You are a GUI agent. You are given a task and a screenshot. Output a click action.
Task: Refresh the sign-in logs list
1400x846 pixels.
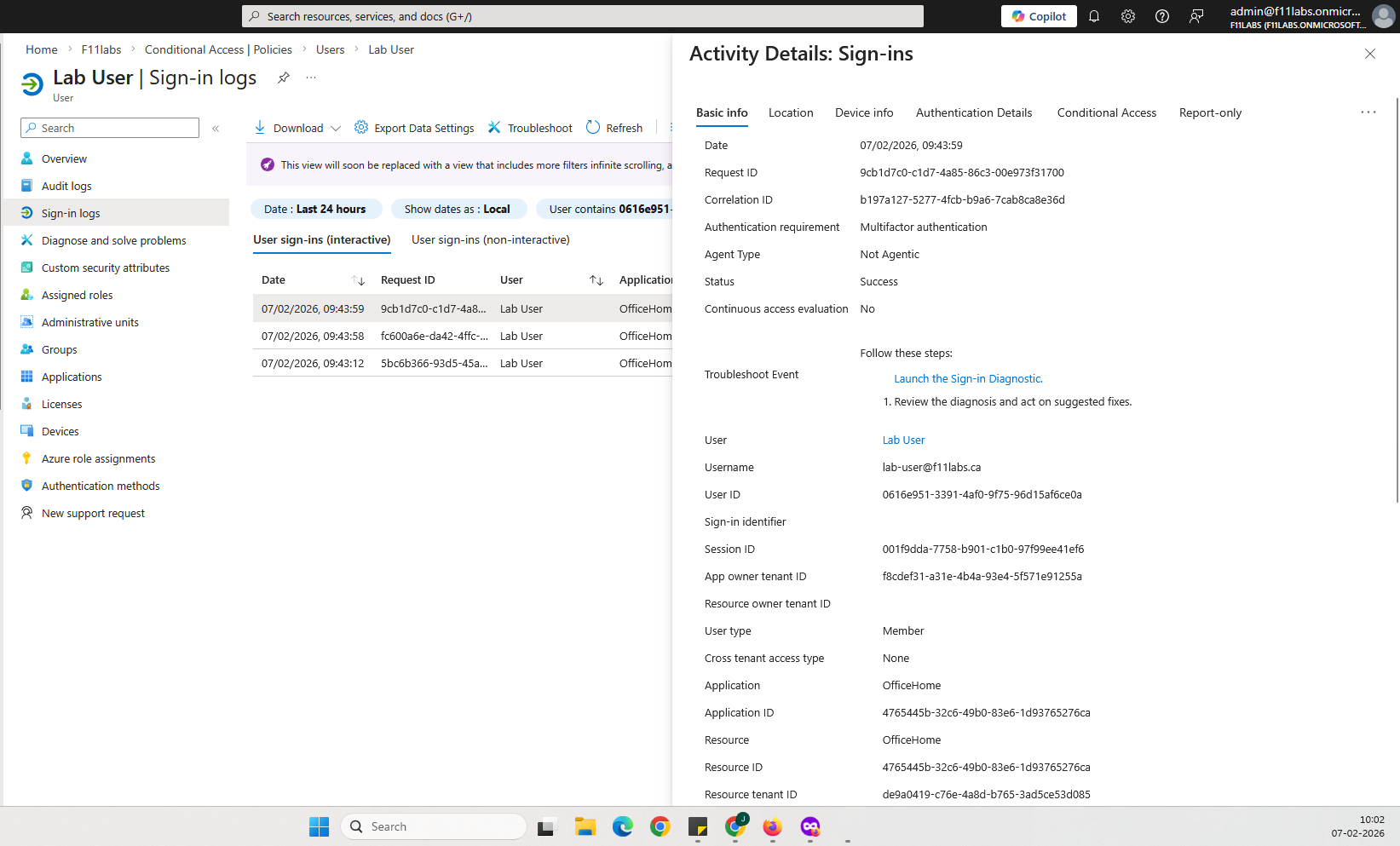pyautogui.click(x=623, y=127)
